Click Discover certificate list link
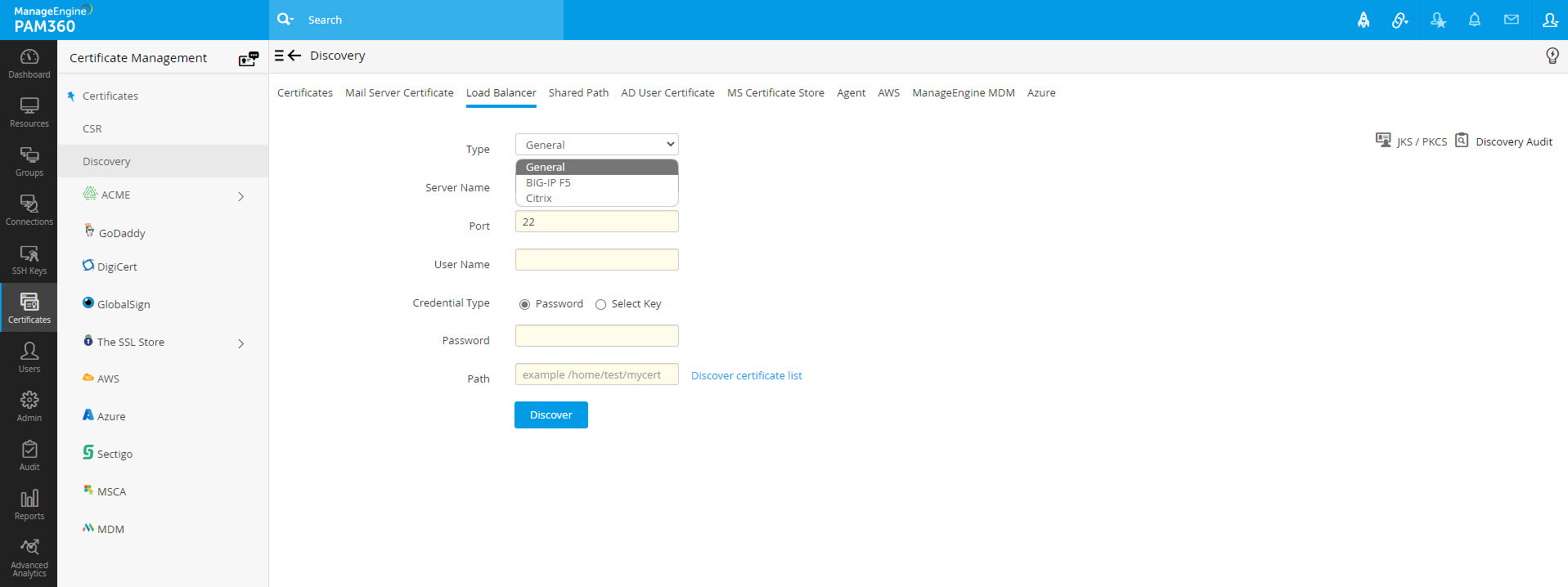 747,375
